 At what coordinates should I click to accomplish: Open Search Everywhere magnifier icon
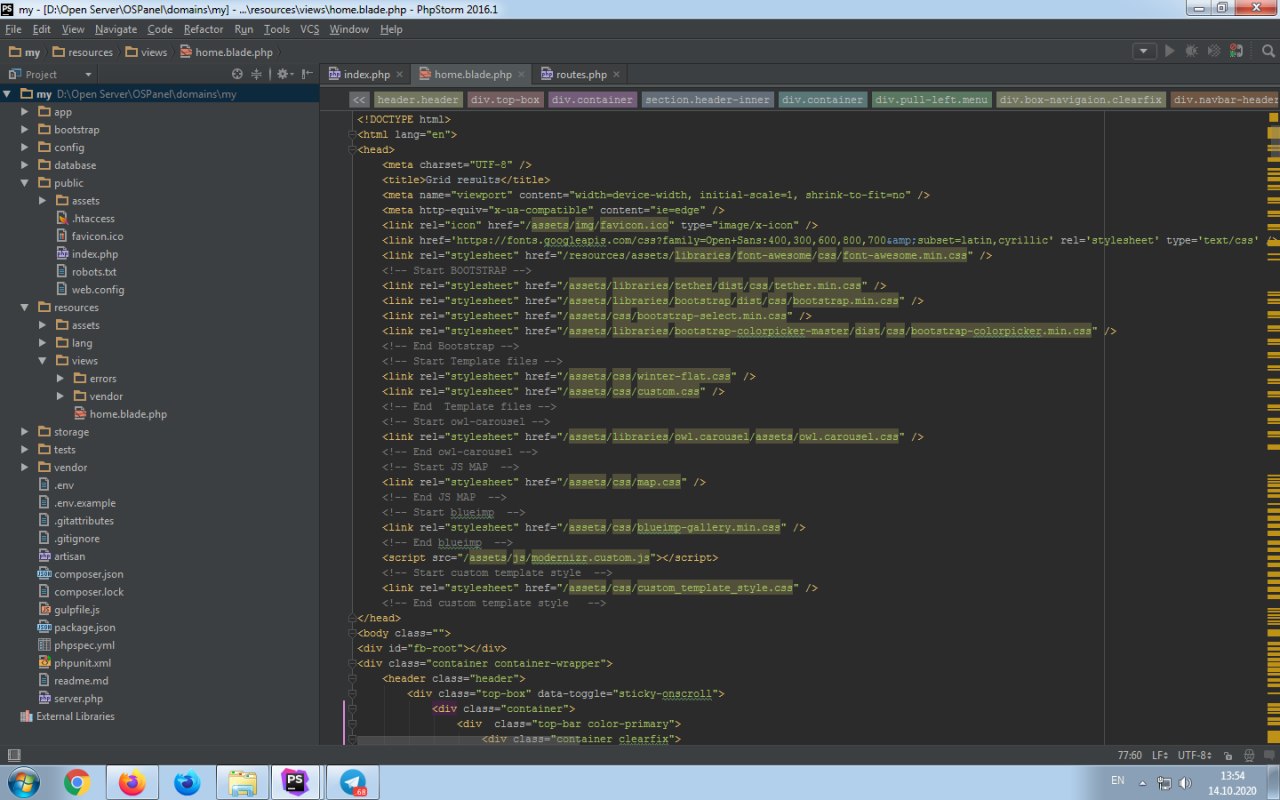tap(1267, 51)
